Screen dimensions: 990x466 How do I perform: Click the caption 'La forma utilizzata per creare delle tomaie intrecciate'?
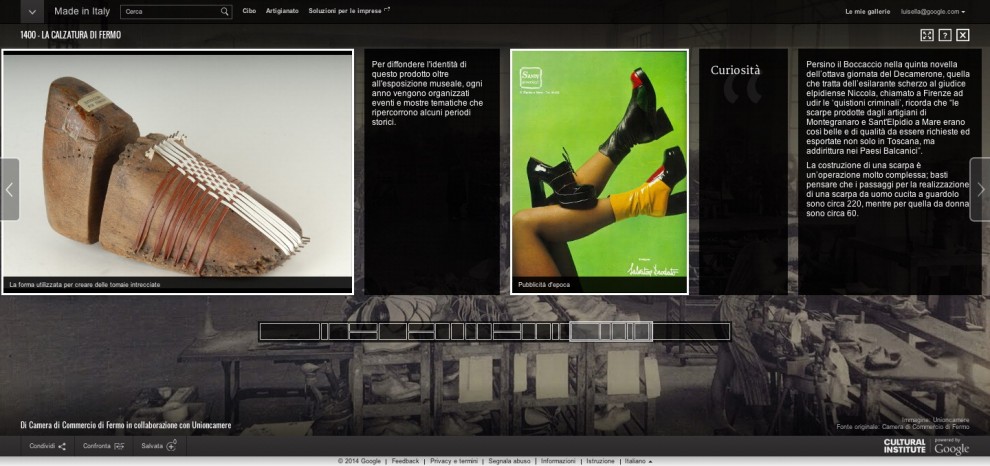pyautogui.click(x=85, y=285)
